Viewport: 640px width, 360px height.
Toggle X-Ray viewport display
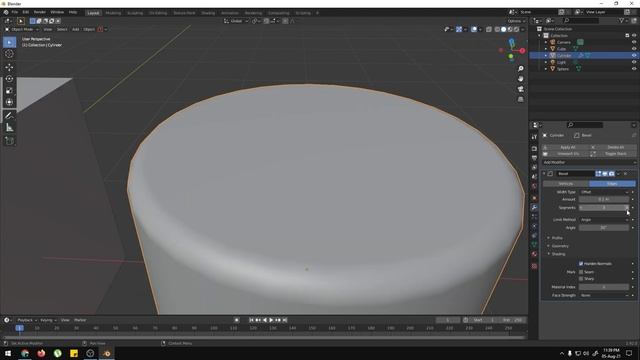tap(489, 29)
